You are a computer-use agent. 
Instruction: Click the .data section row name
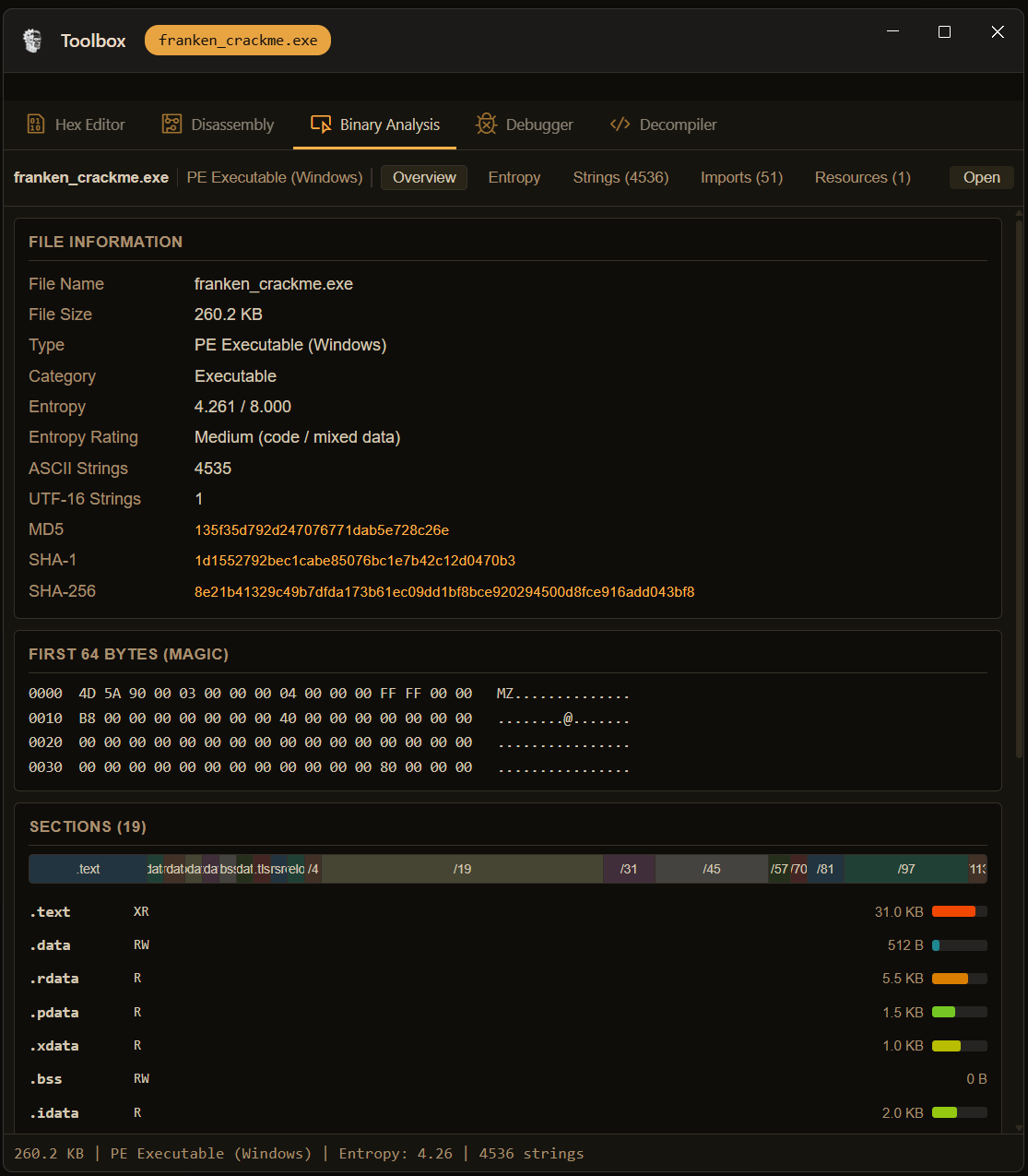tap(50, 945)
